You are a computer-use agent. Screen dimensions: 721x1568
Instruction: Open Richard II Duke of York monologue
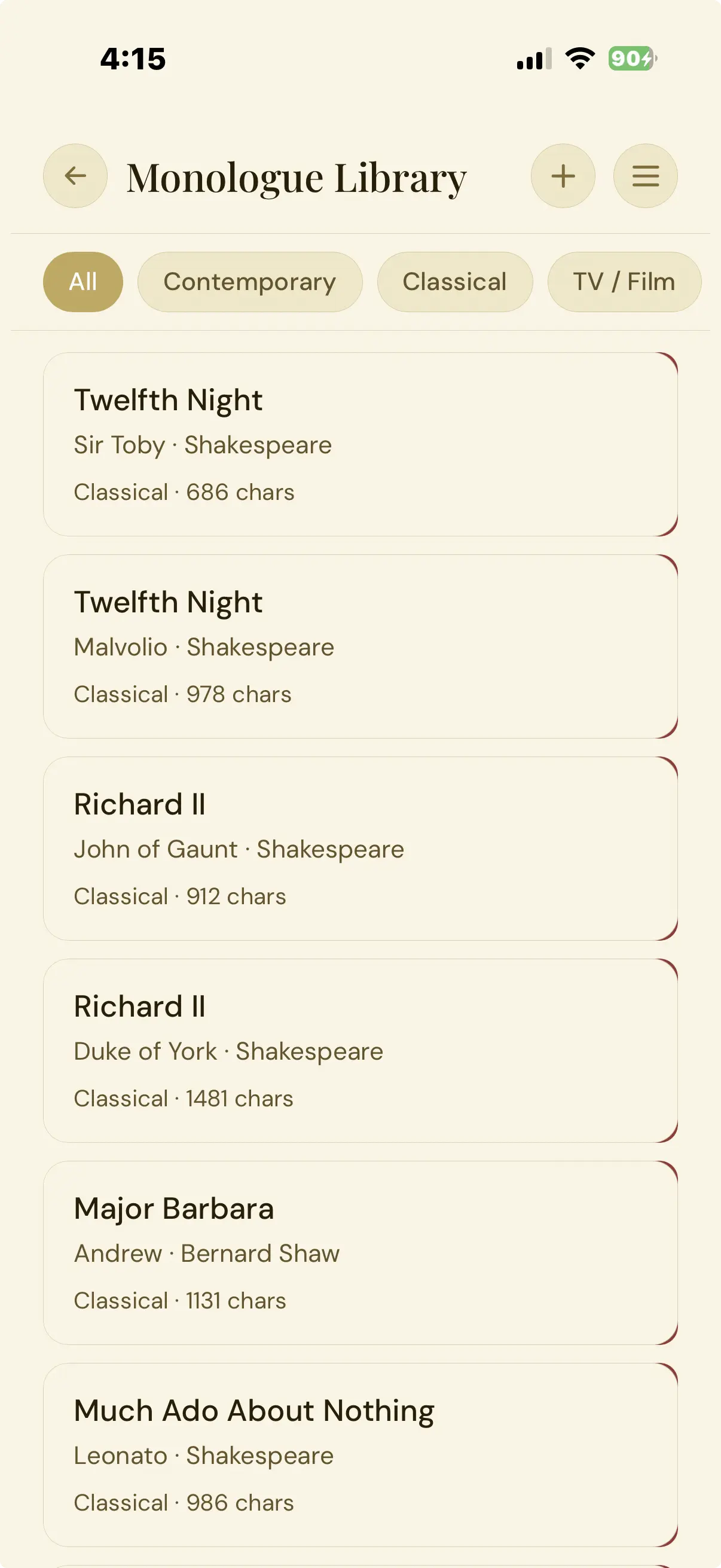(x=360, y=1051)
